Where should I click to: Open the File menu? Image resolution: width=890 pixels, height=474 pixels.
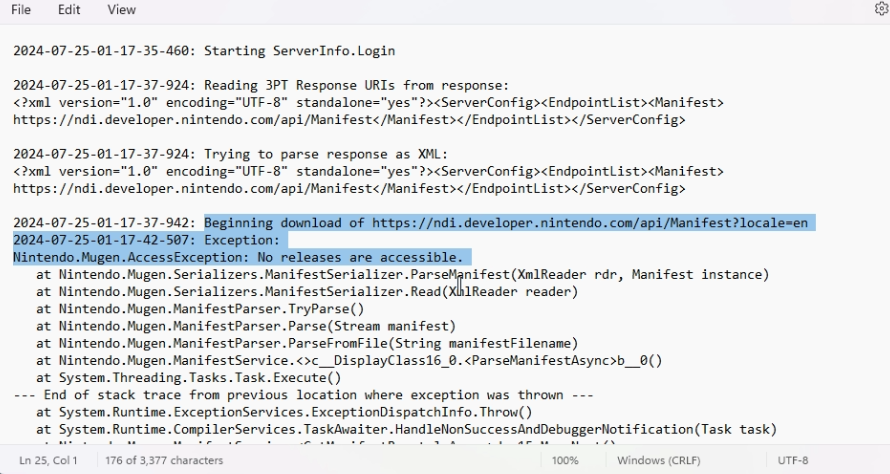21,10
